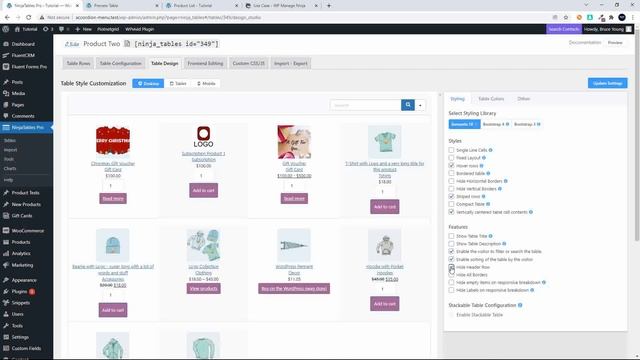Viewport: 640px width, 360px height.
Task: Click the Search Contacts admin bar button
Action: (563, 29)
